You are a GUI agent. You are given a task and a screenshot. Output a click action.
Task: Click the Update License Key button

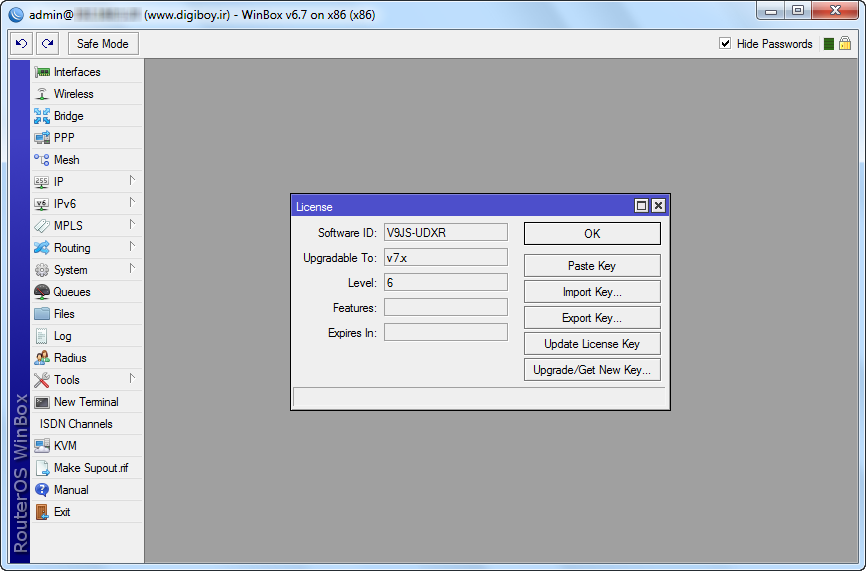click(x=592, y=343)
